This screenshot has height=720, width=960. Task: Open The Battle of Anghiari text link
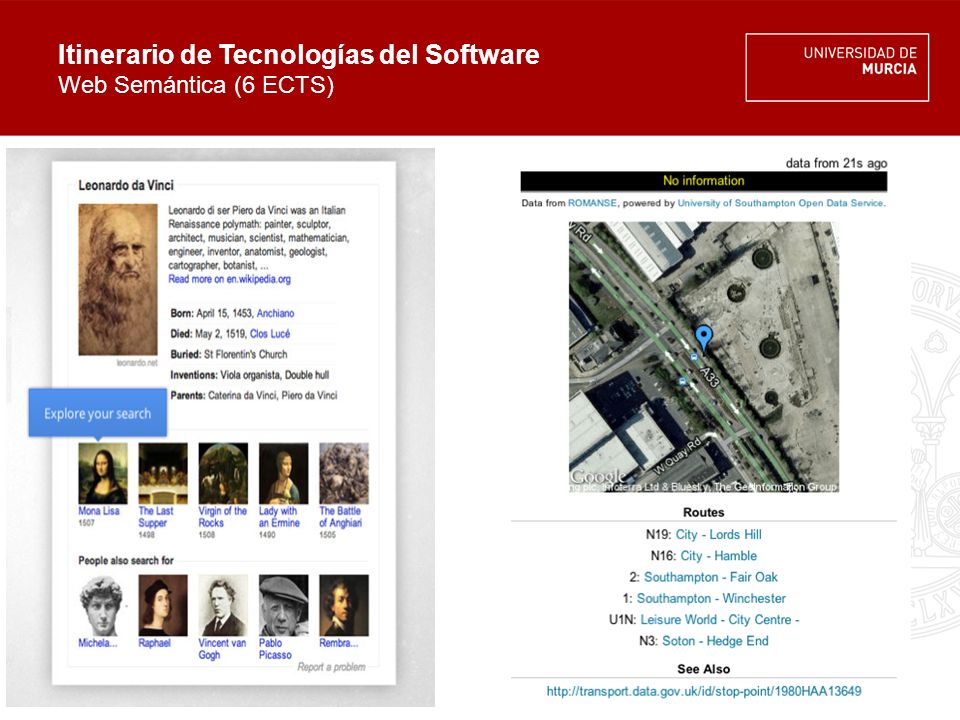pos(340,517)
